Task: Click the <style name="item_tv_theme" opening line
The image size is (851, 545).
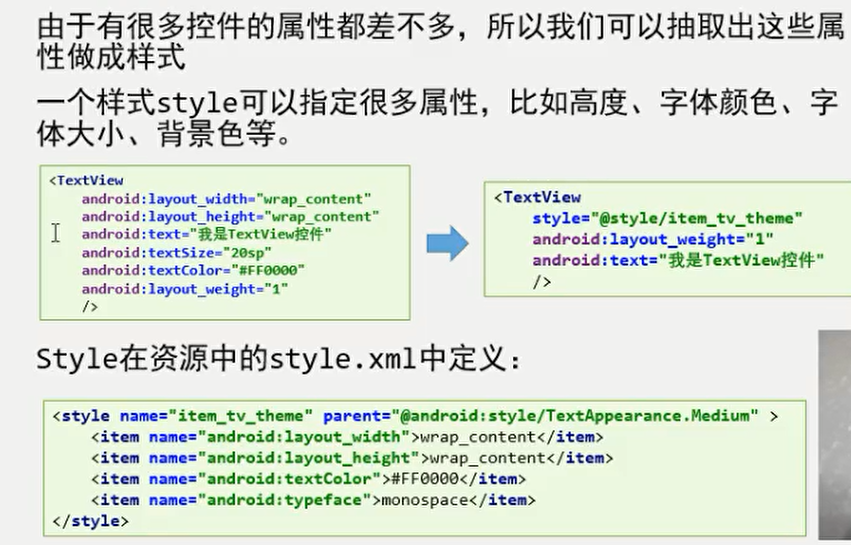Action: tap(415, 416)
